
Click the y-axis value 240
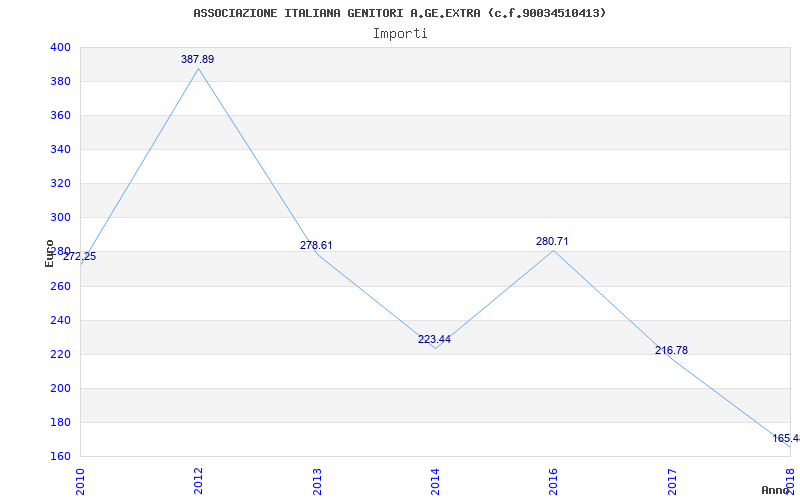(x=60, y=320)
